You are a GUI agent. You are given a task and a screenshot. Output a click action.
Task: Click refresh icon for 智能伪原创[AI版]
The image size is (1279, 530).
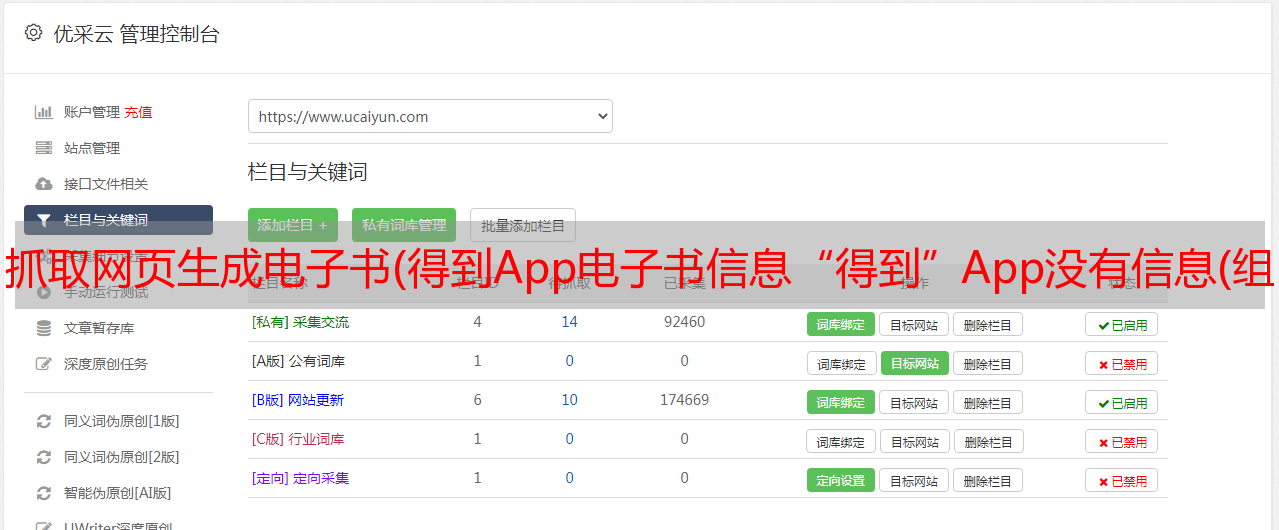coord(43,493)
